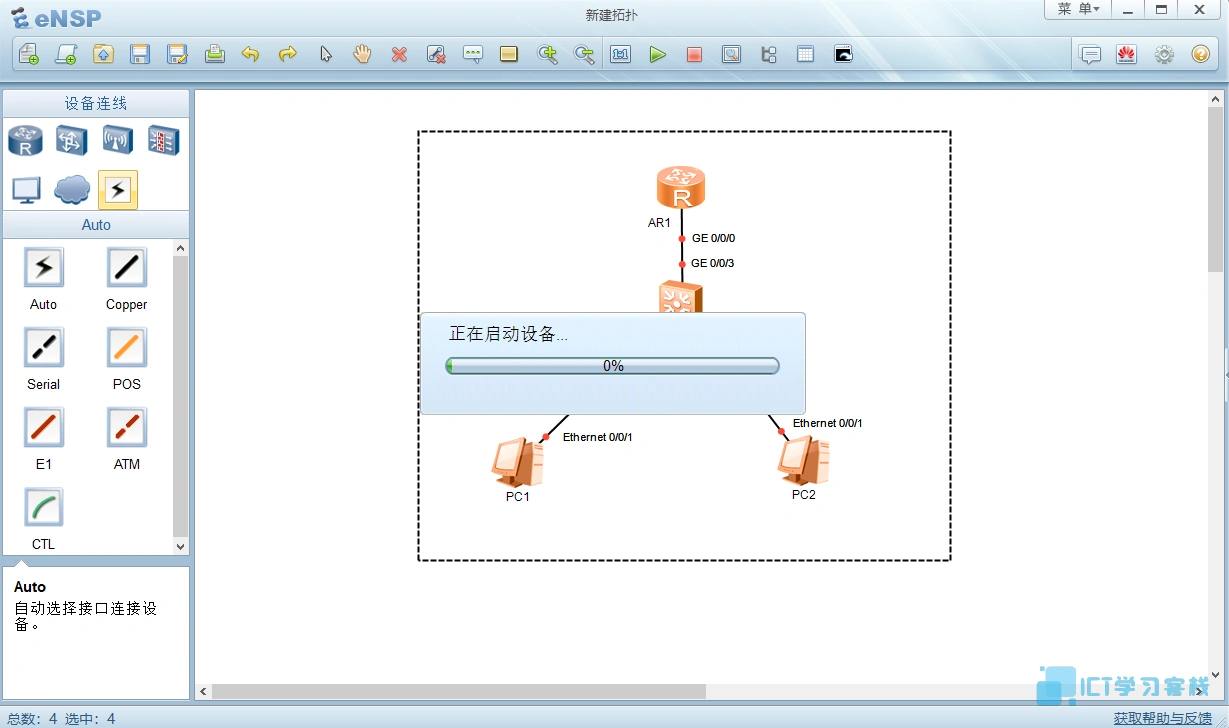Open forum chat bubble icon
This screenshot has width=1229, height=728.
click(x=1091, y=54)
